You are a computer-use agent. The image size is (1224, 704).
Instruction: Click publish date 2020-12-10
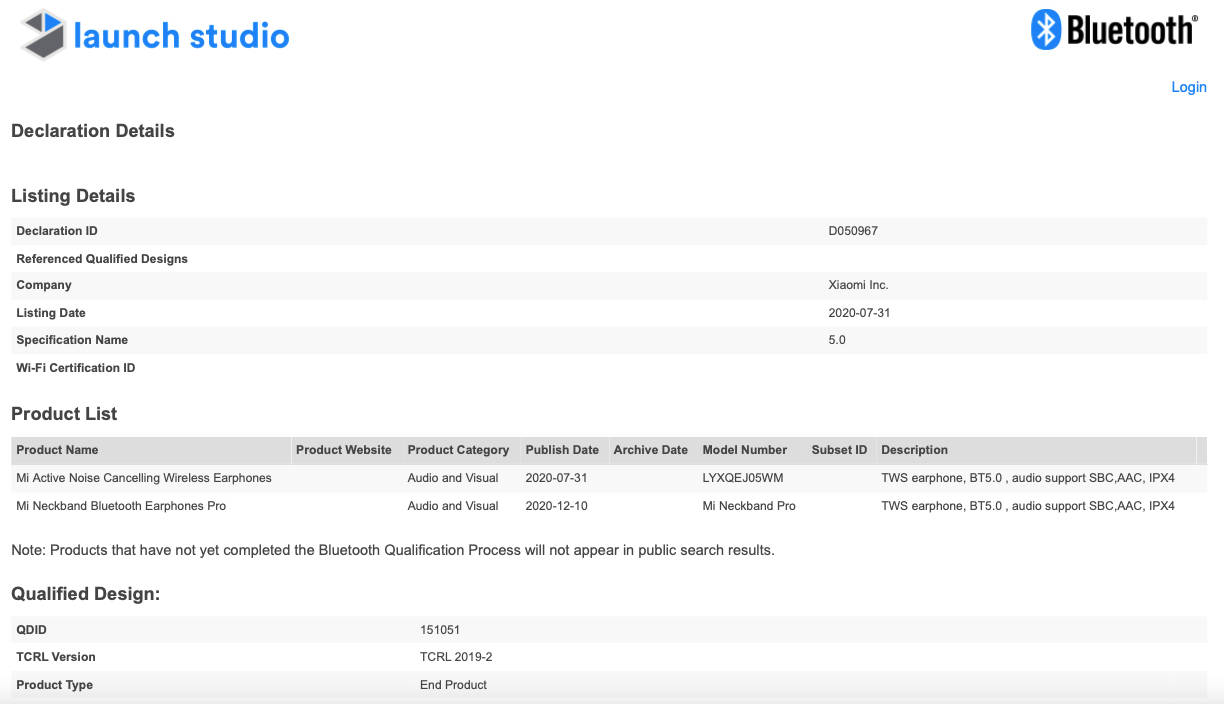[x=556, y=506]
